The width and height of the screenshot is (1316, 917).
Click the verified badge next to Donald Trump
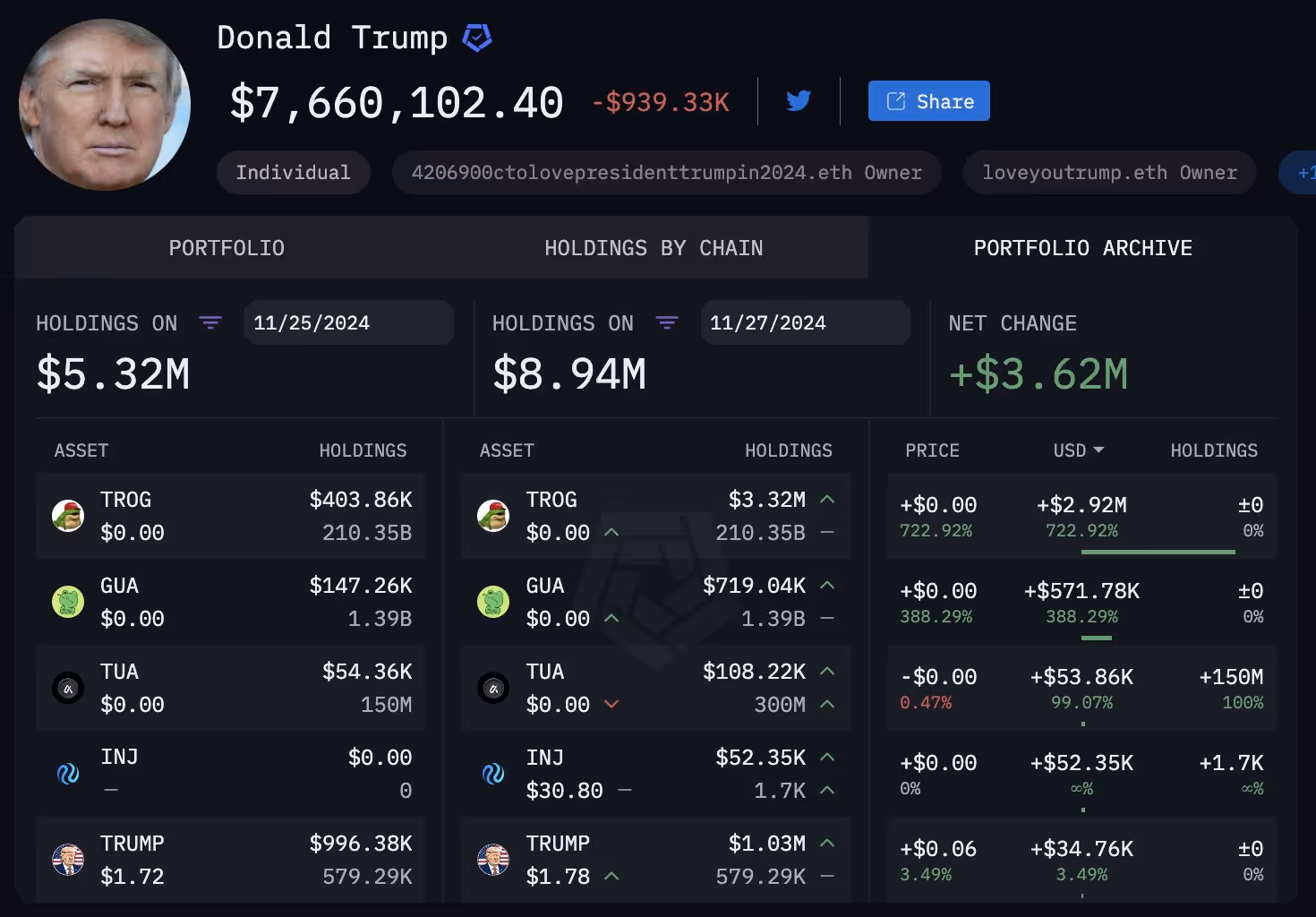pyautogui.click(x=477, y=38)
